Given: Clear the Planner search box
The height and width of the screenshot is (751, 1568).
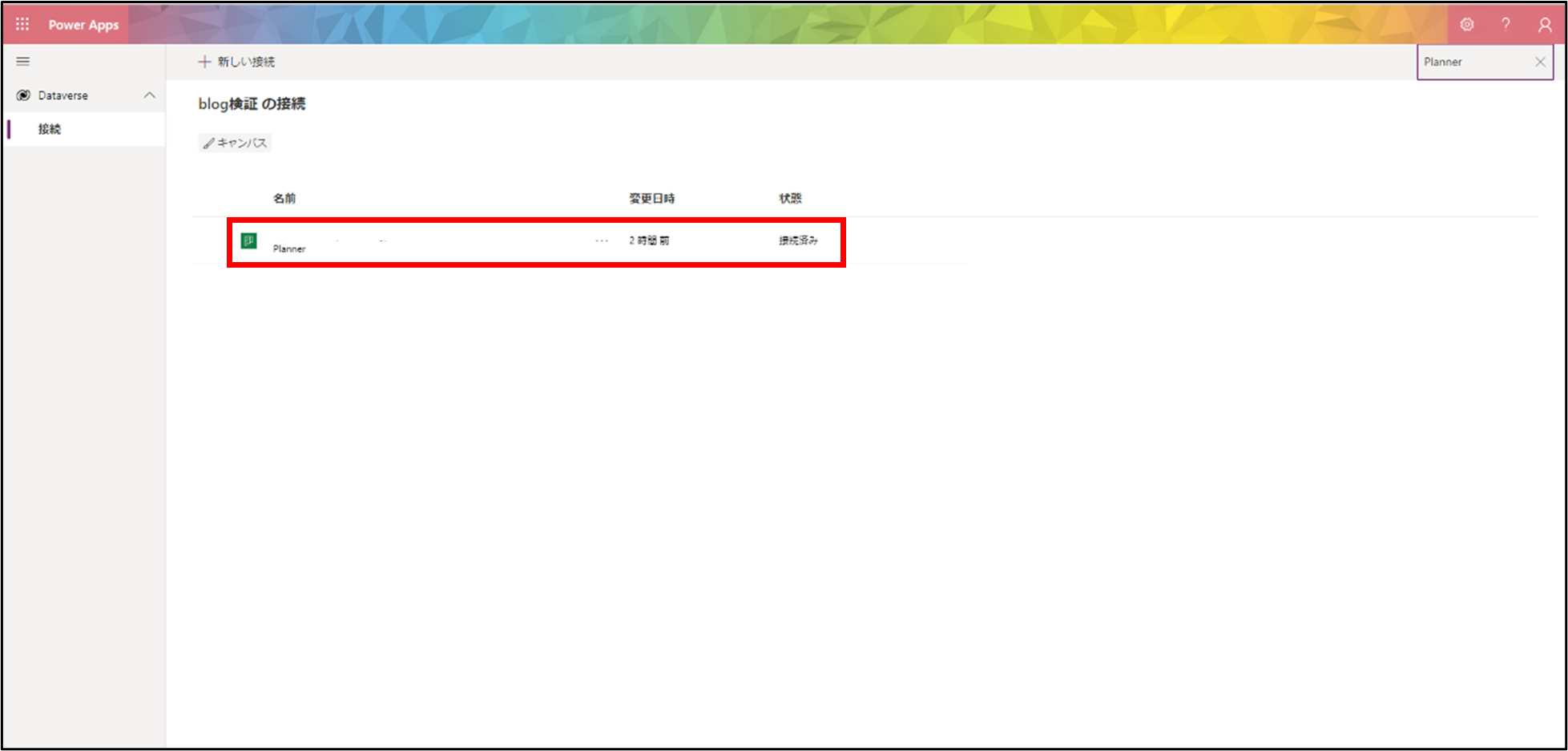Looking at the screenshot, I should pos(1540,62).
